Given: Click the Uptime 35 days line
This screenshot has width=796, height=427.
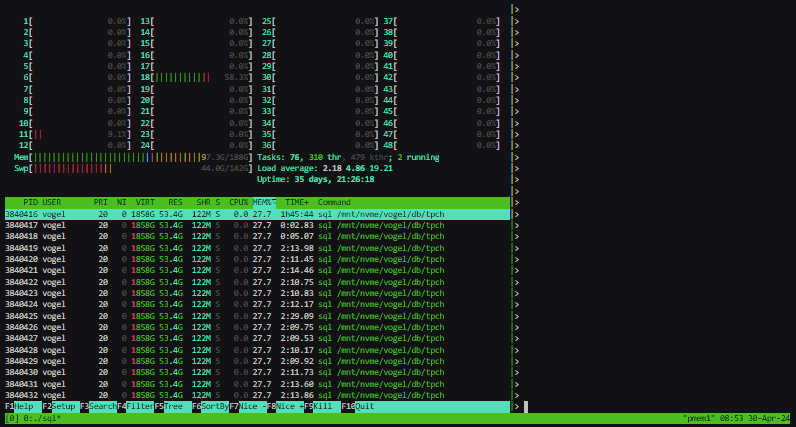Looking at the screenshot, I should [315, 180].
